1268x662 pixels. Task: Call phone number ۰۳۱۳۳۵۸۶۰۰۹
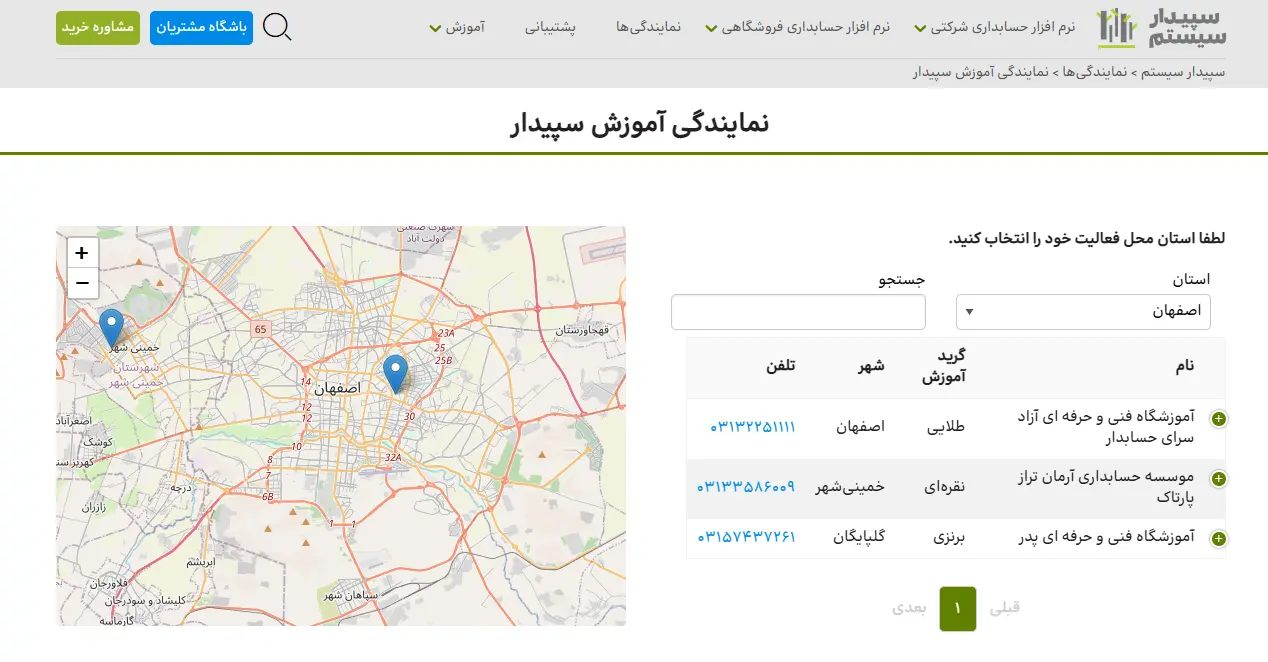[746, 486]
